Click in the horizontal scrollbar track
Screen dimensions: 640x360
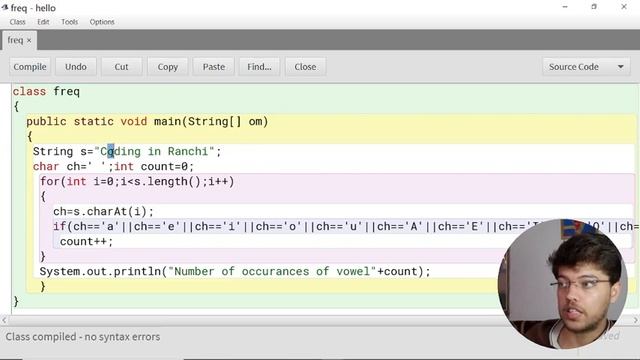(x=320, y=320)
